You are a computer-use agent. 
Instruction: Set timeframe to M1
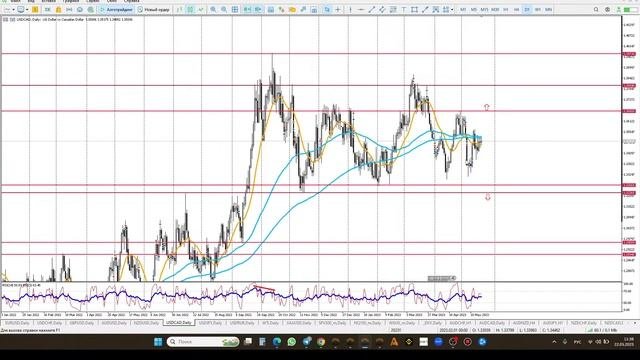(463, 9)
